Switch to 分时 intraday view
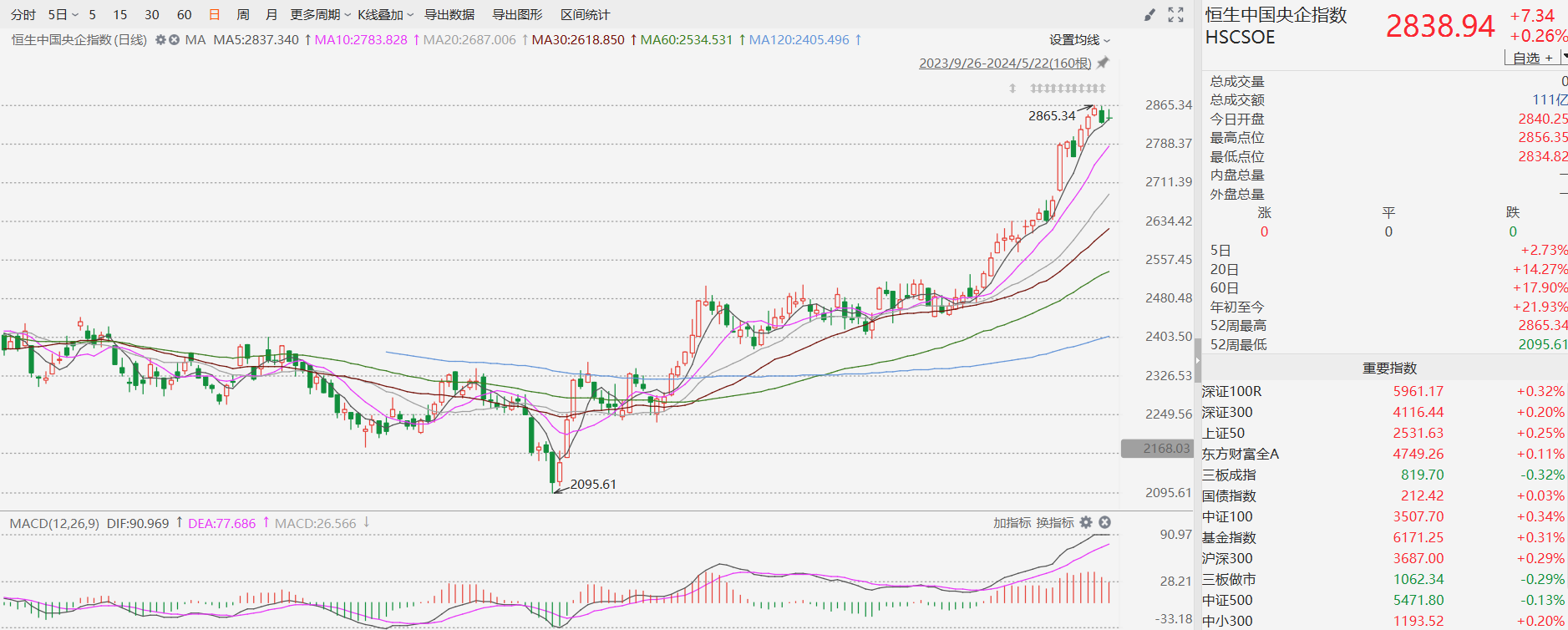This screenshot has height=630, width=1568. click(x=23, y=15)
